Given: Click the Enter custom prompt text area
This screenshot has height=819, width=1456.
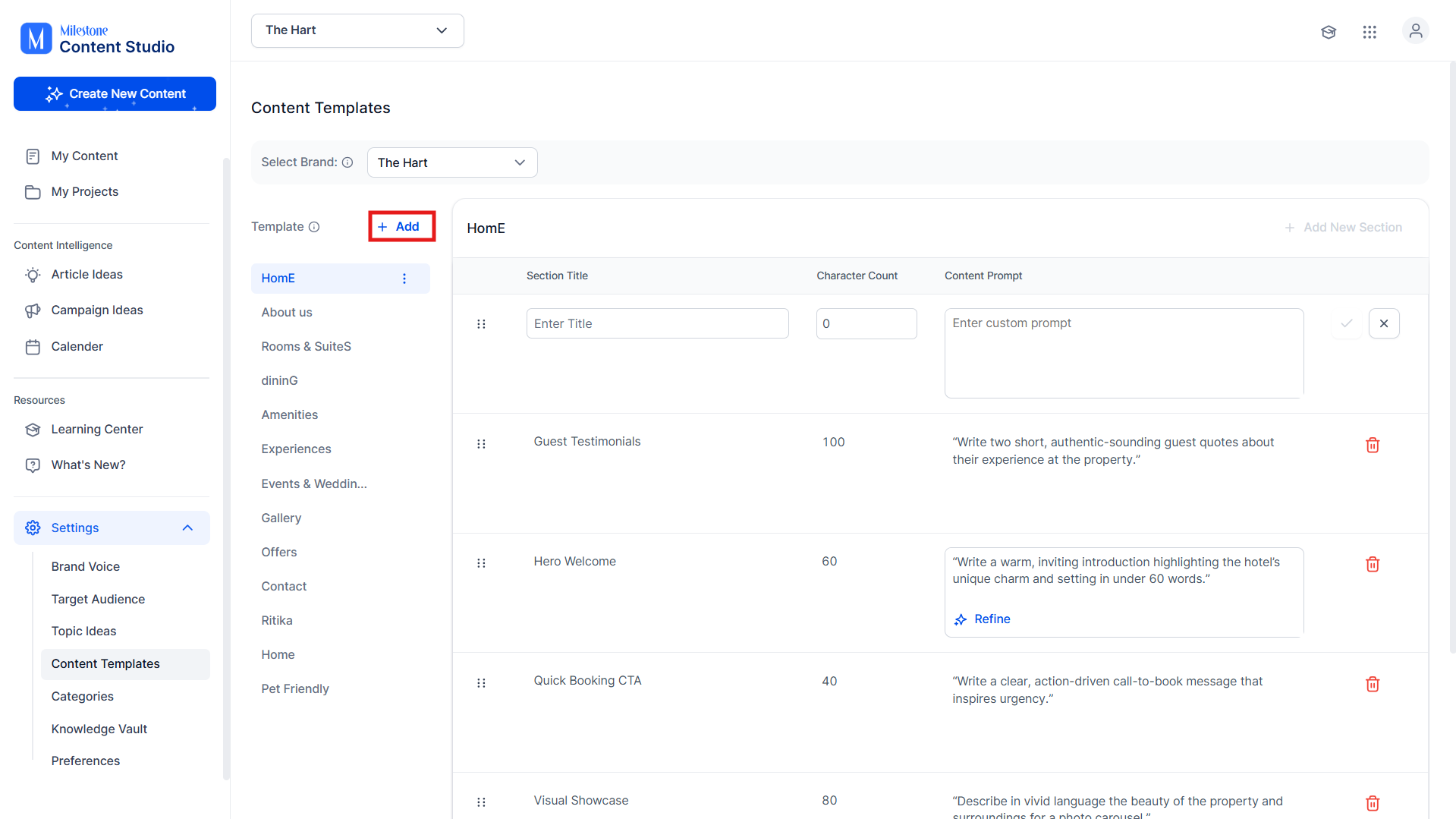Looking at the screenshot, I should click(x=1124, y=353).
